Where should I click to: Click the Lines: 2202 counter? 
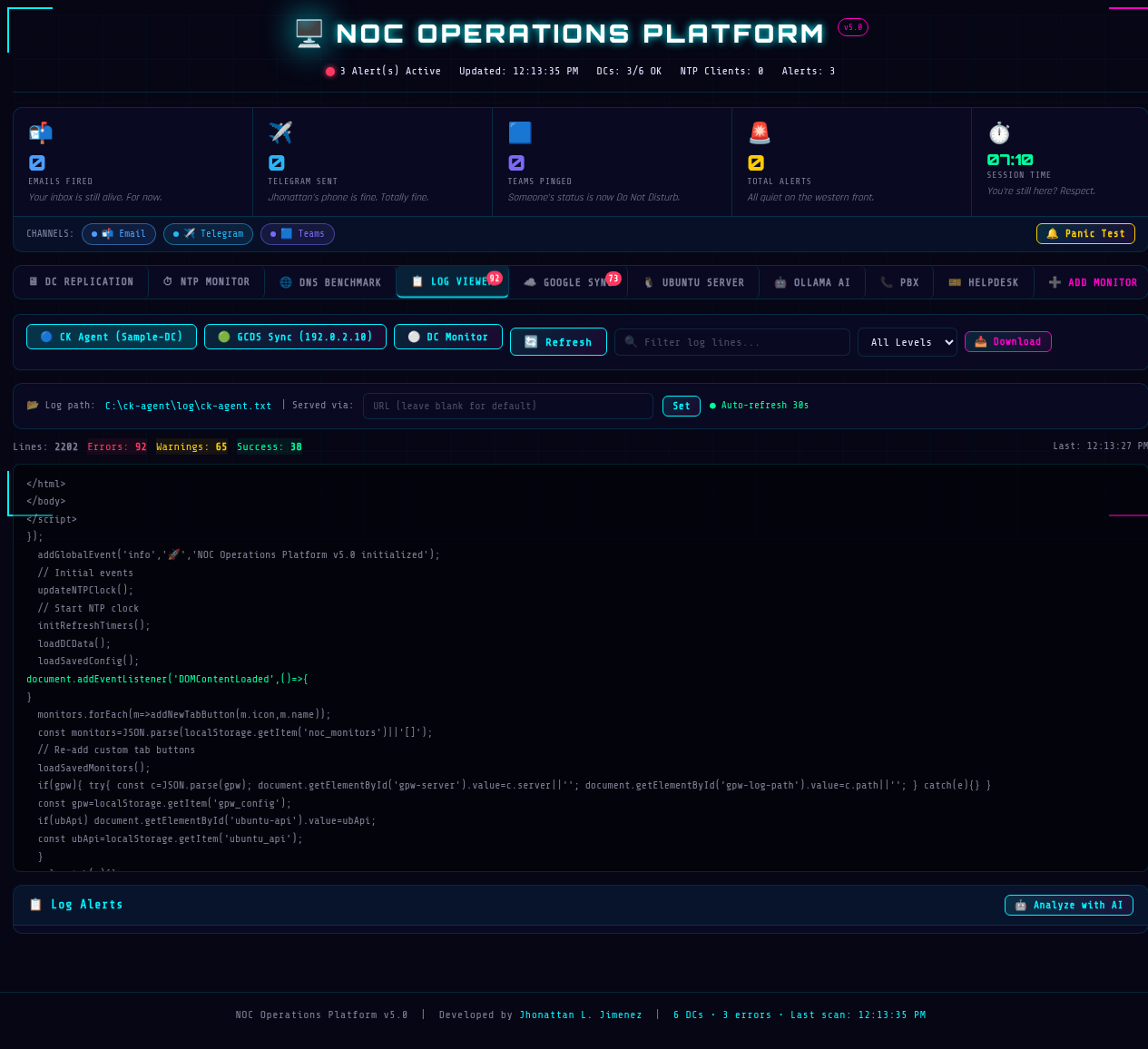(45, 446)
